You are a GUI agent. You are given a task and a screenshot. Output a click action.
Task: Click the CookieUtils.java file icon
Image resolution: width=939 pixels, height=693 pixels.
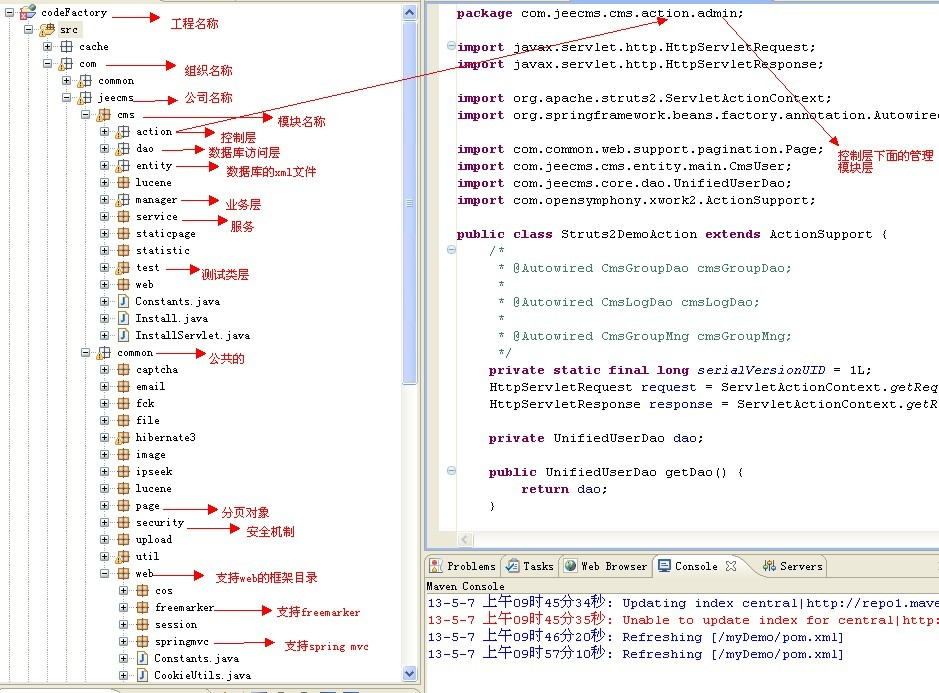click(x=142, y=676)
